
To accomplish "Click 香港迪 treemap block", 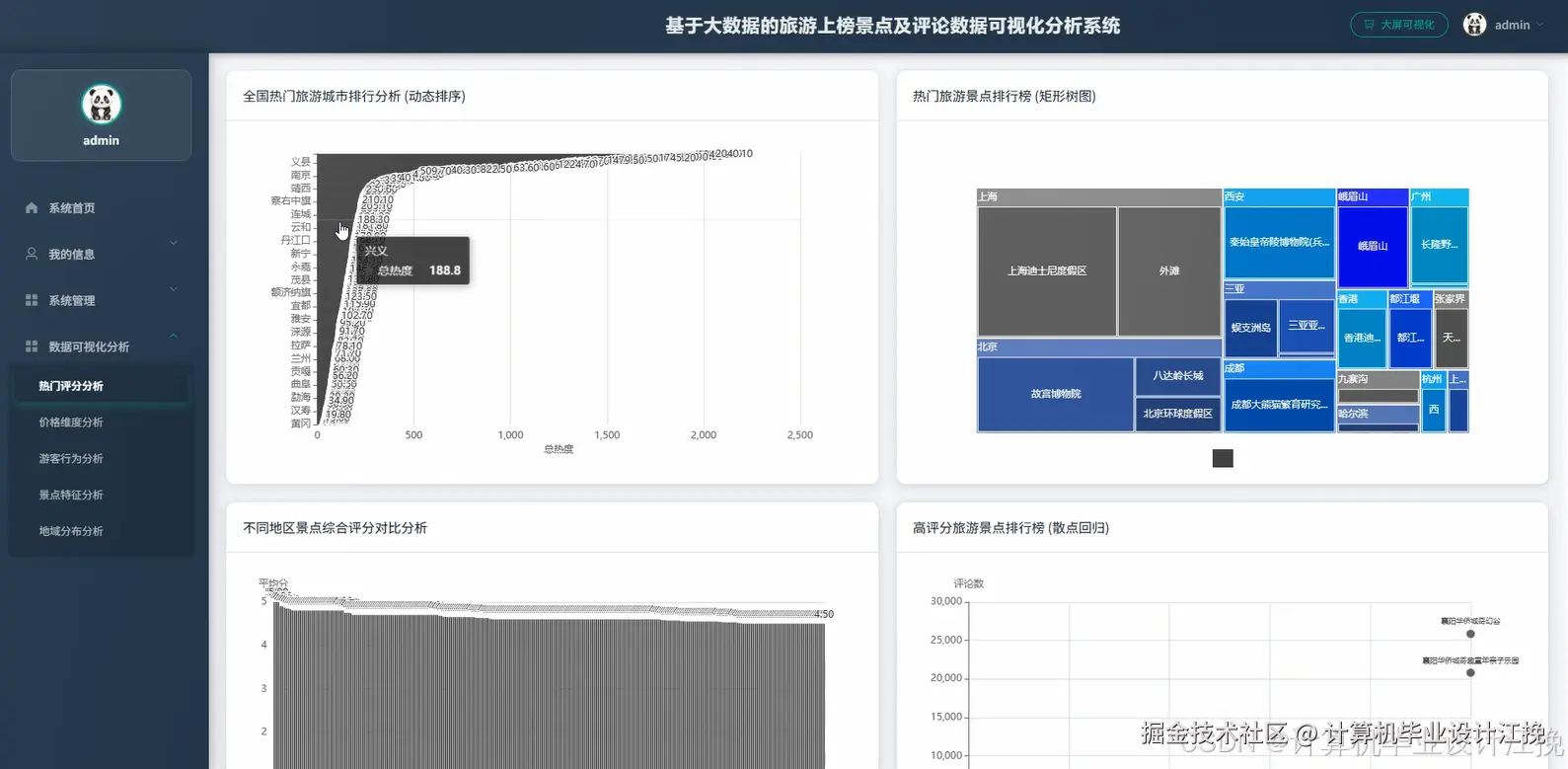I will (1362, 338).
